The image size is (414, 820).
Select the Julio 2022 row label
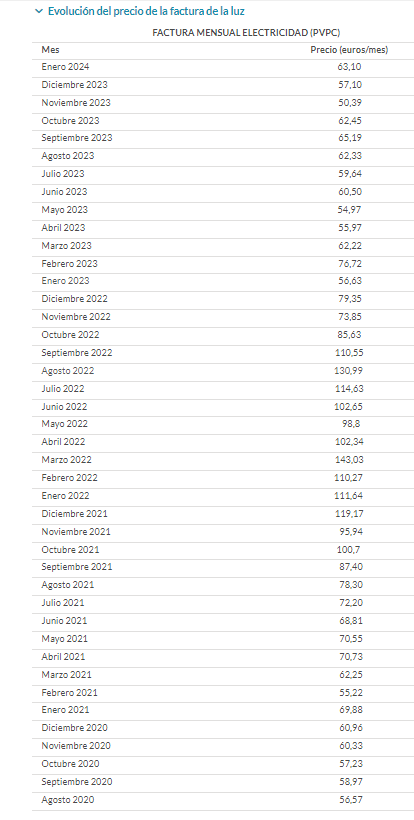(x=63, y=389)
